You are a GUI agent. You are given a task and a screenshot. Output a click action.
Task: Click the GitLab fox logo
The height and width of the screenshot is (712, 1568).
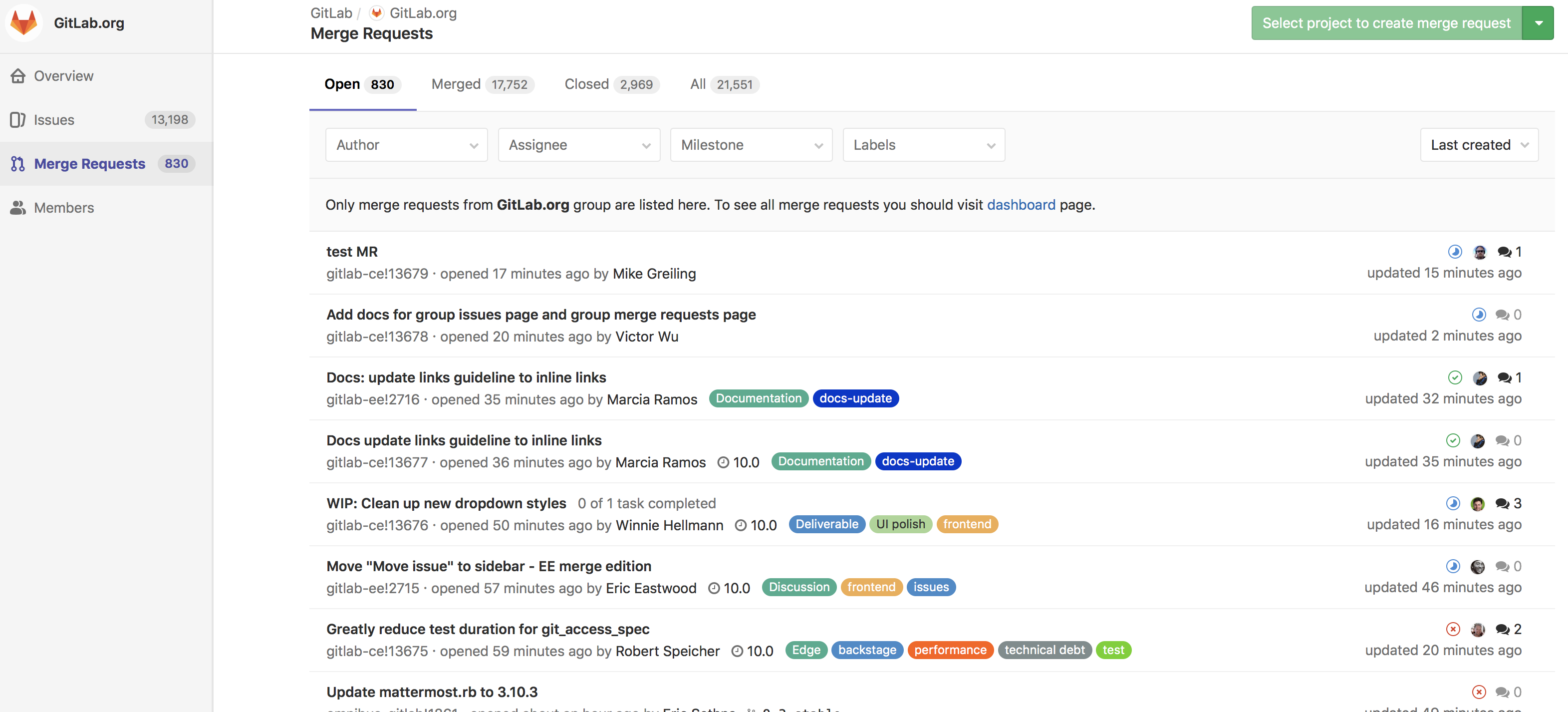click(x=23, y=22)
